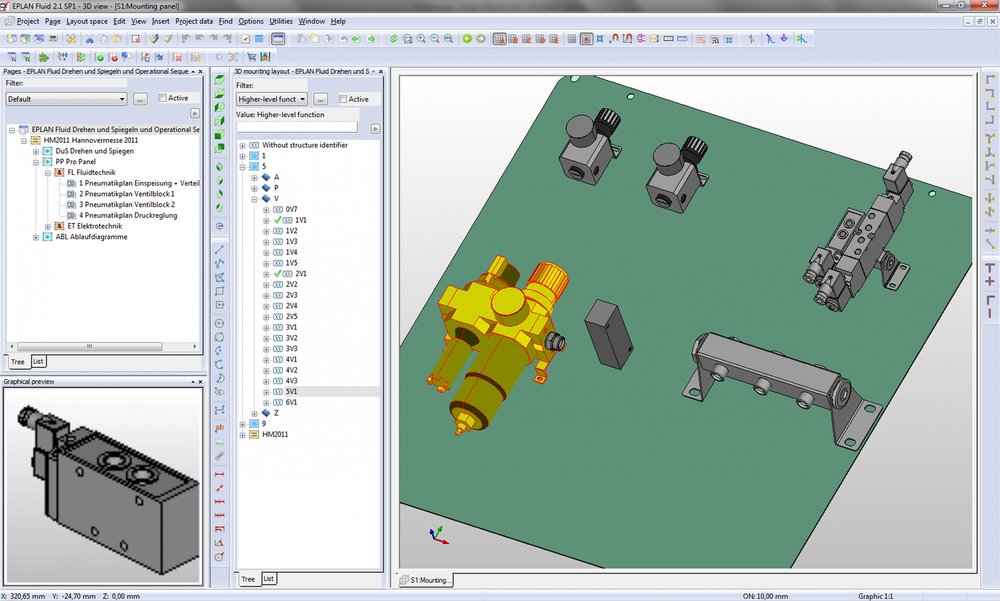Click the S1:Mounting view tab at bottom
Screen dimensions: 1000x601
click(x=426, y=580)
